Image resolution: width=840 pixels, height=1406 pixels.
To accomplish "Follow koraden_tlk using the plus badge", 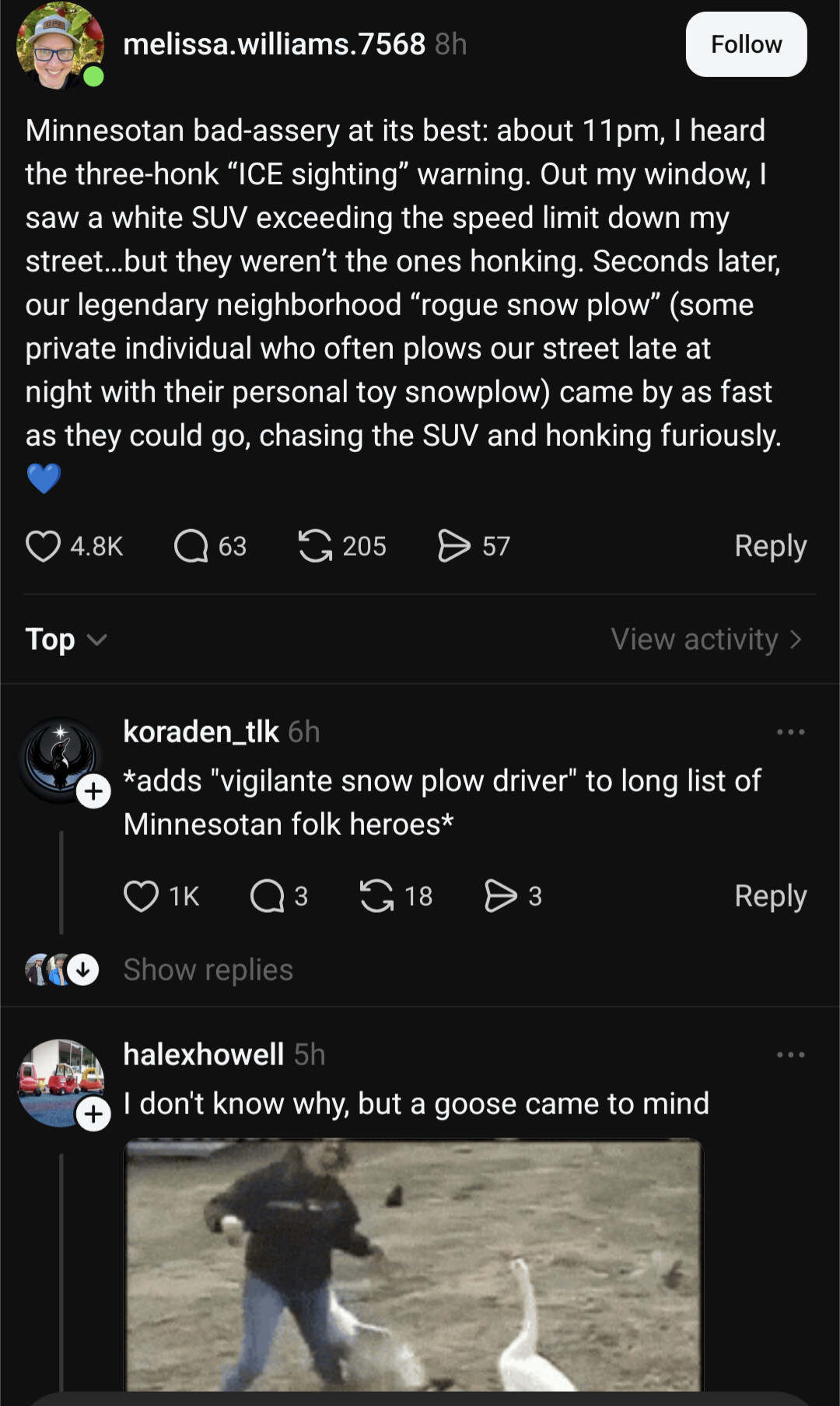I will coord(93,792).
